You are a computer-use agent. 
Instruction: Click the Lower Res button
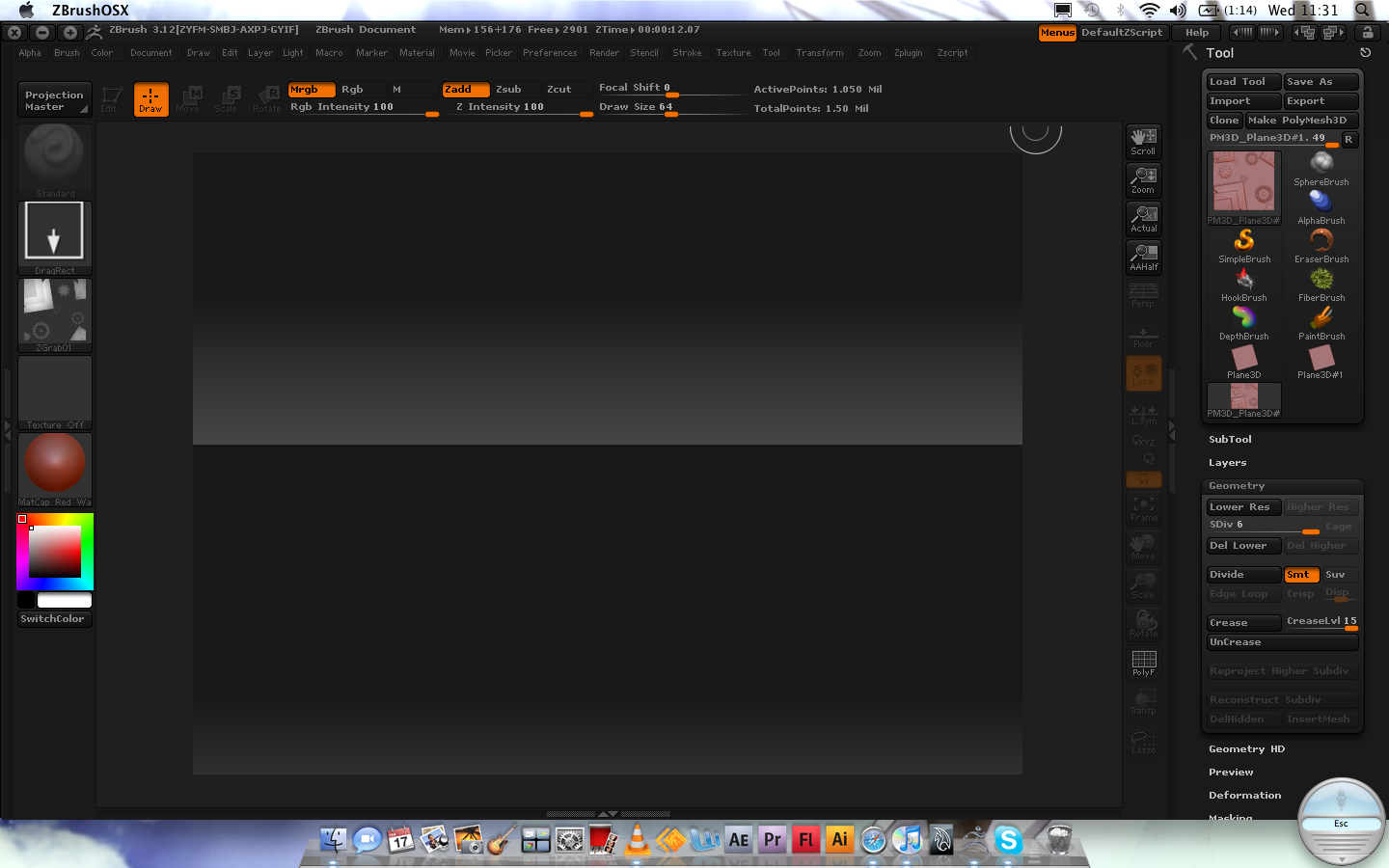click(x=1243, y=507)
